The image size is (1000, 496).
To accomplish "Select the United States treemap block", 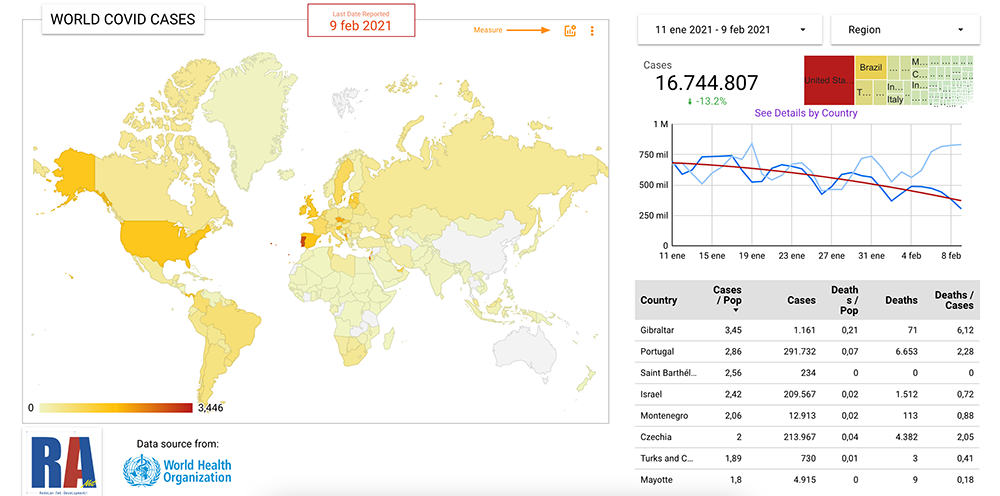I will 829,79.
